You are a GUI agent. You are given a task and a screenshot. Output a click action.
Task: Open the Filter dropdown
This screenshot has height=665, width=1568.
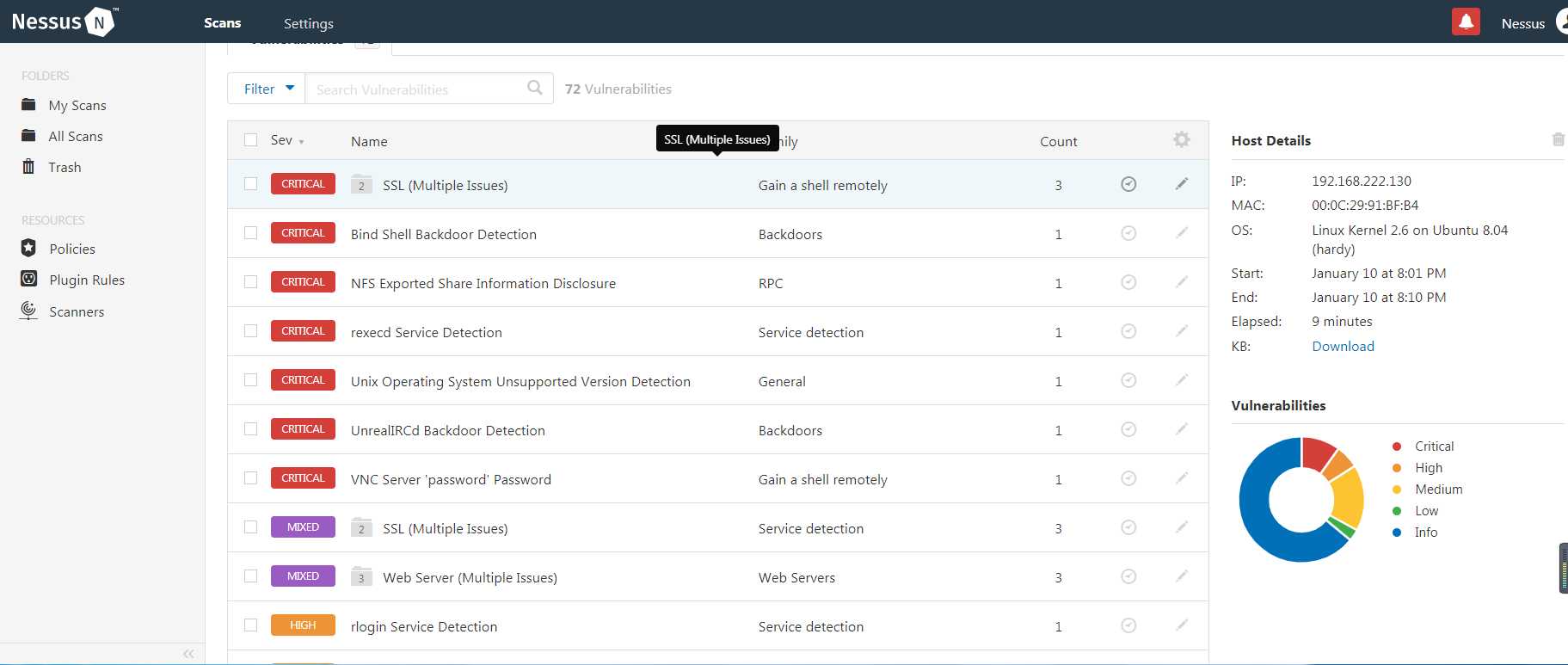[267, 89]
